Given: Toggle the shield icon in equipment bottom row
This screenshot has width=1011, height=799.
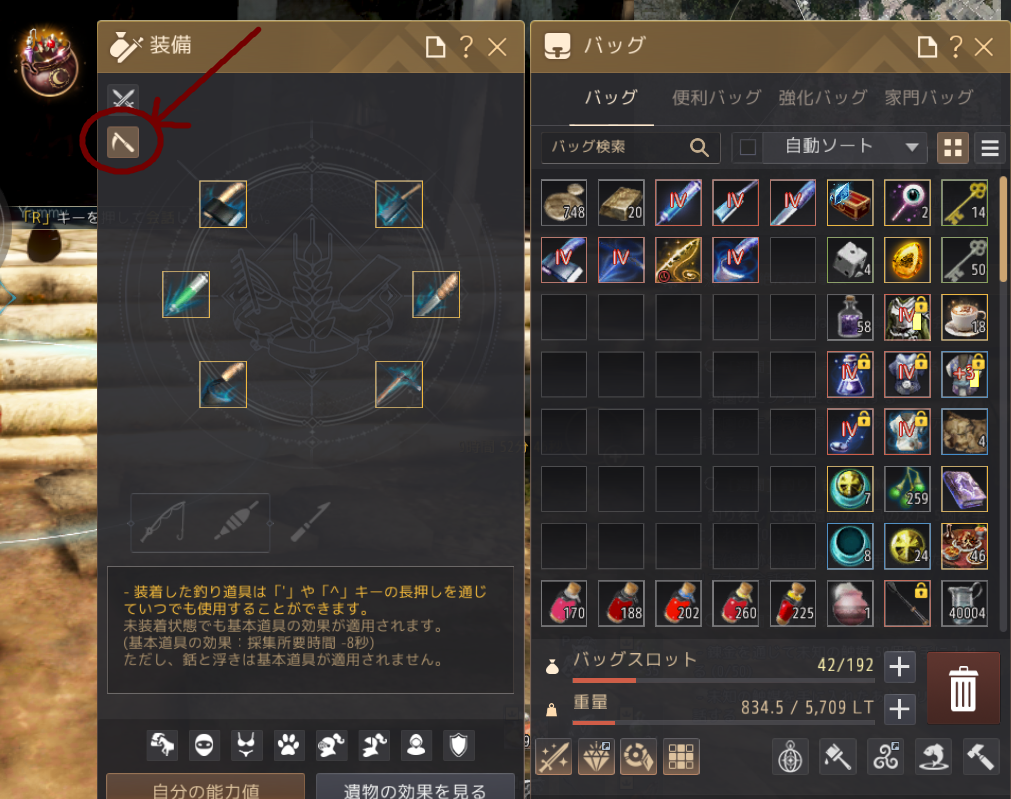Looking at the screenshot, I should (x=458, y=745).
